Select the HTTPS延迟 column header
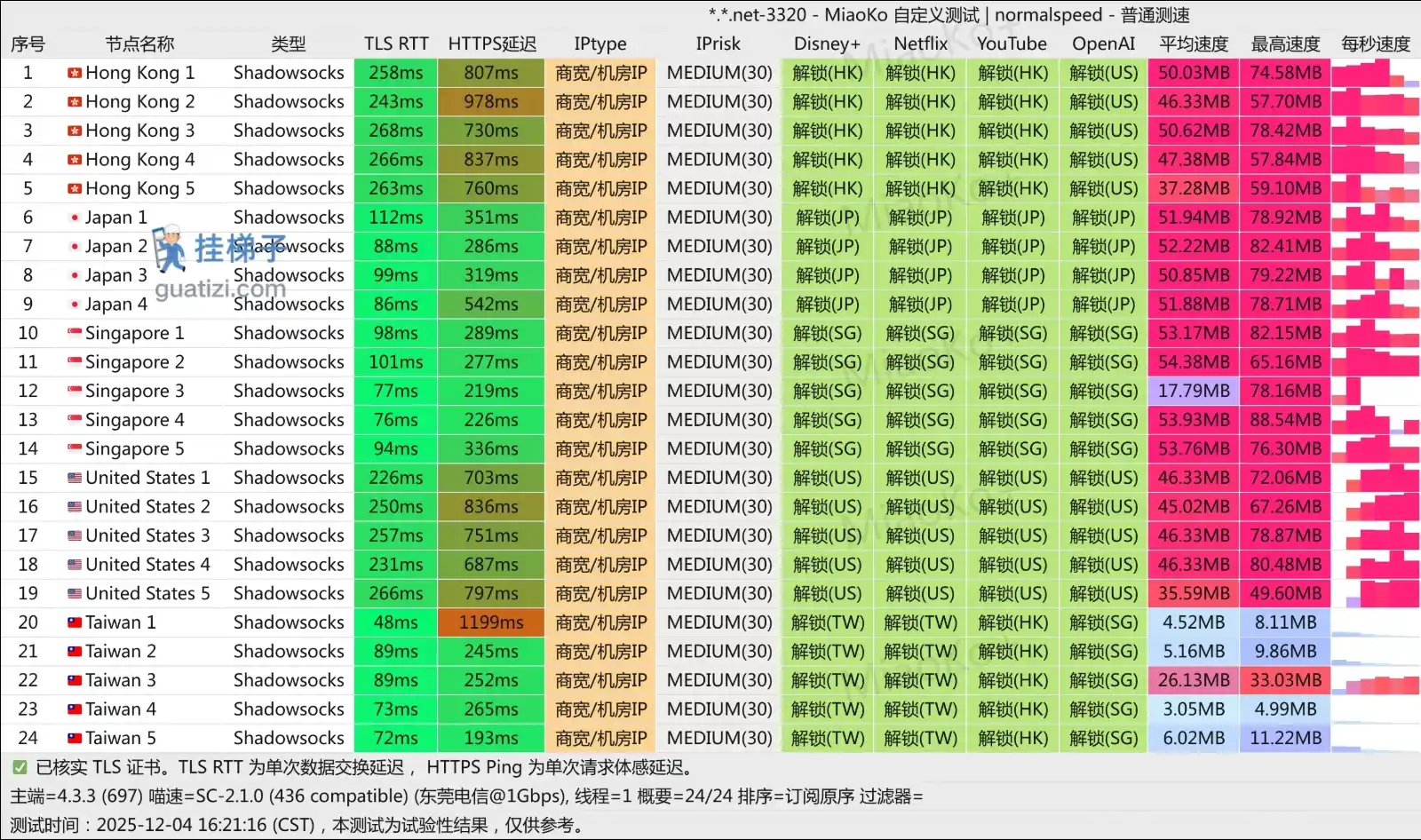1421x840 pixels. (492, 44)
